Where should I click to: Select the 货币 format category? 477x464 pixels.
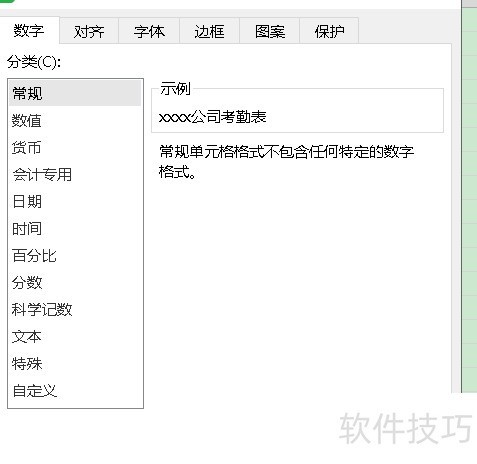click(75, 147)
